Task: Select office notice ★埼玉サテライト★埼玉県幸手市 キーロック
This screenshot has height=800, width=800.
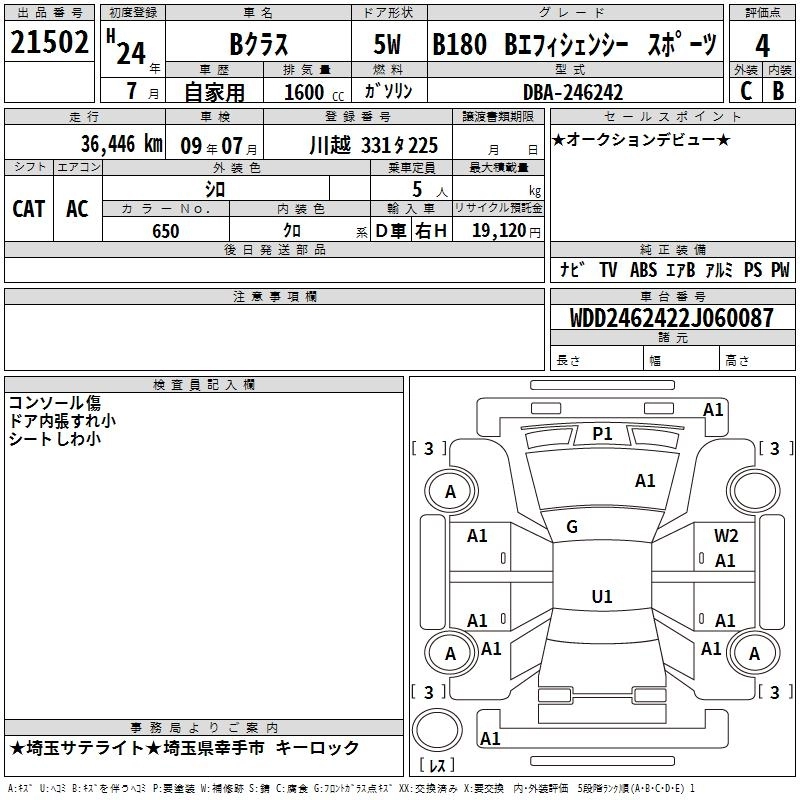Action: pyautogui.click(x=184, y=748)
